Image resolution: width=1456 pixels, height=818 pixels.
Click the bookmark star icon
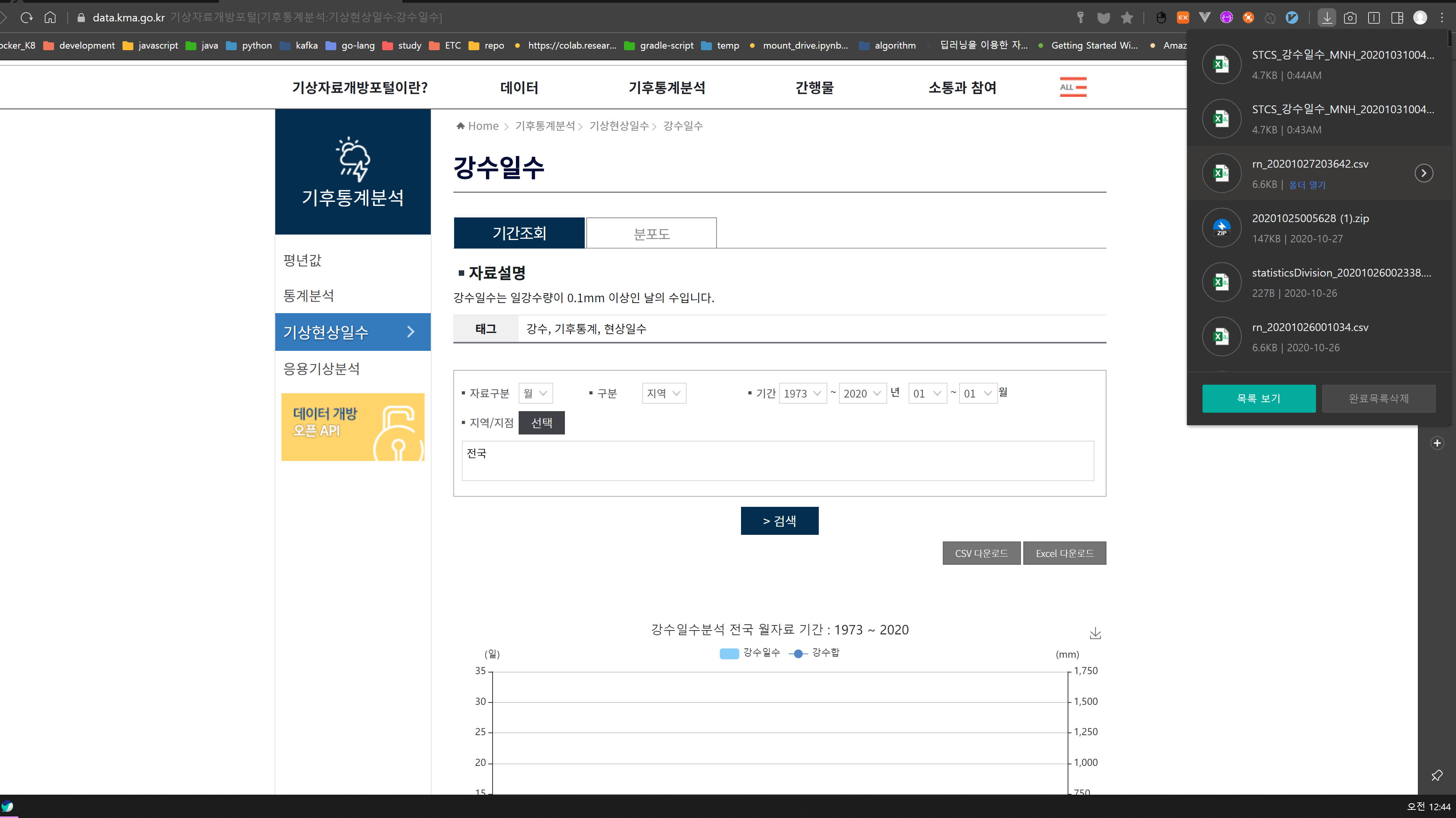coord(1127,18)
